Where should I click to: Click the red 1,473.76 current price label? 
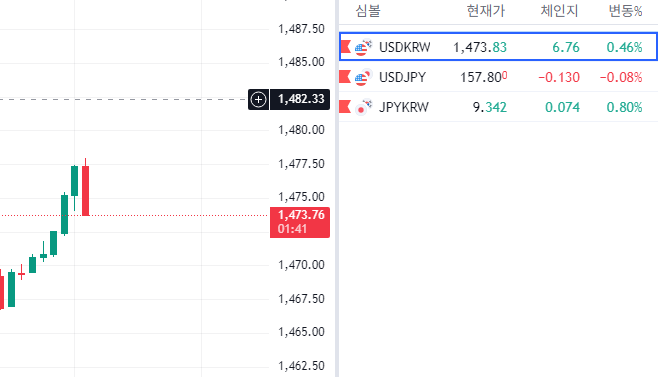pos(300,222)
